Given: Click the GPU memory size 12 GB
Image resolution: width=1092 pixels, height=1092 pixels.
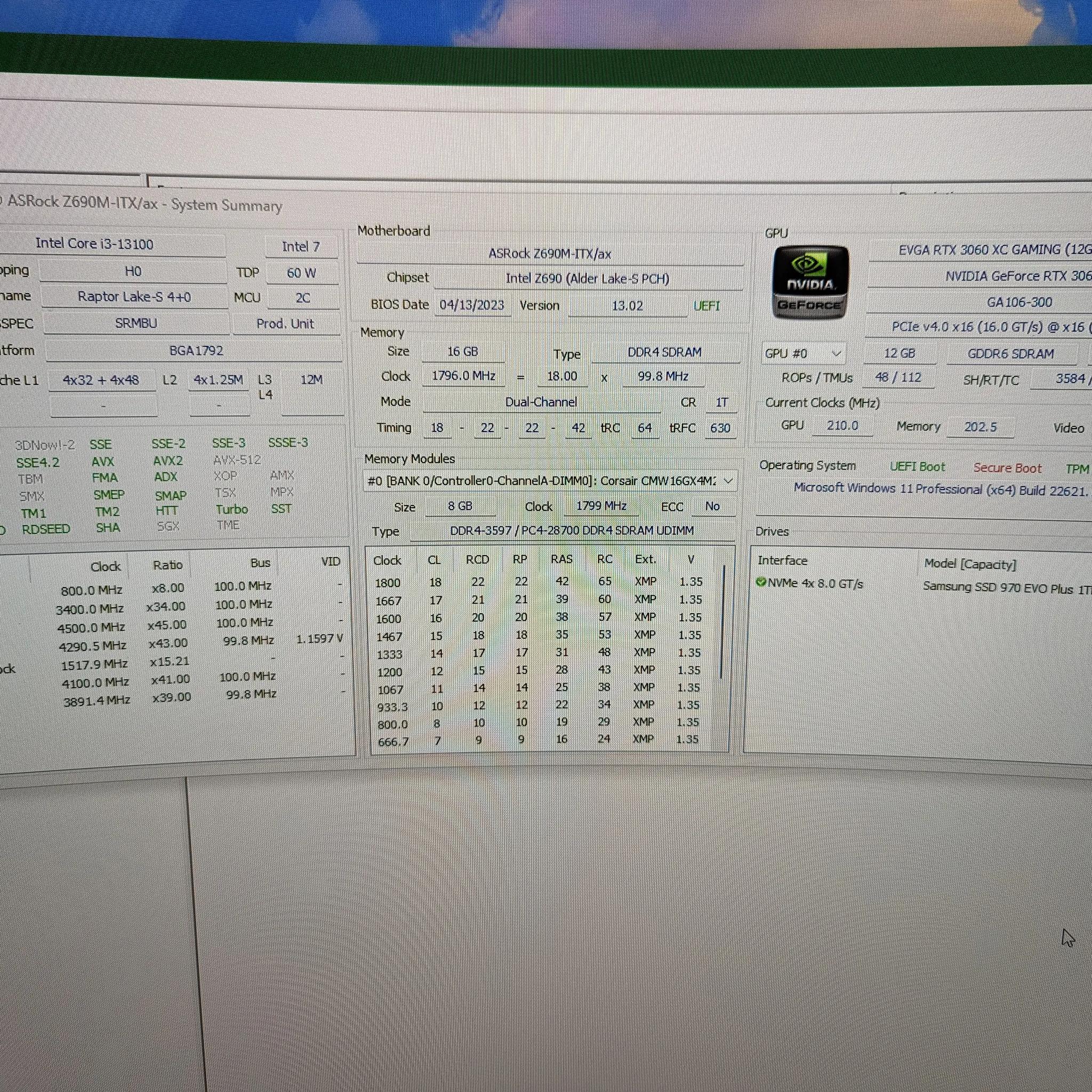Looking at the screenshot, I should 900,354.
